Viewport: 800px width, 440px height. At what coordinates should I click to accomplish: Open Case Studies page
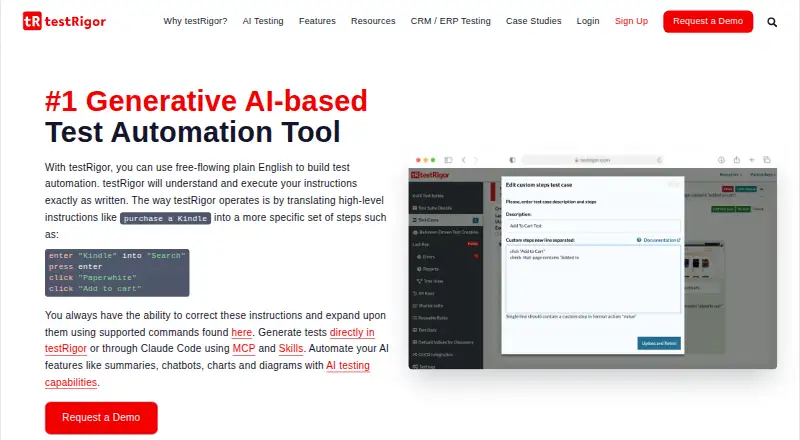point(533,21)
